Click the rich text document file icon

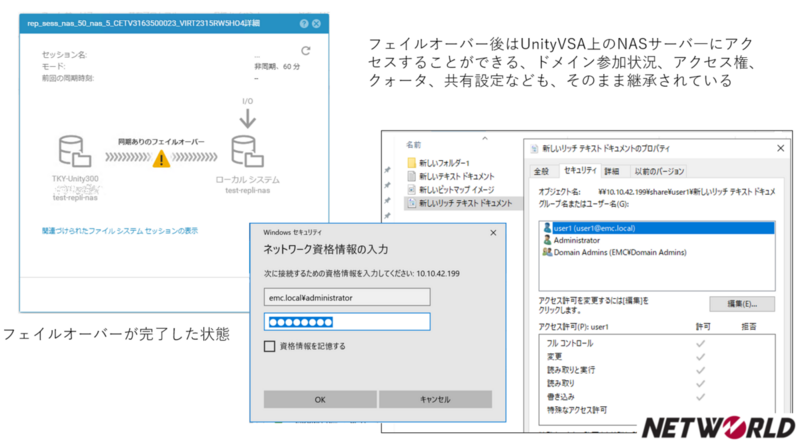click(412, 203)
